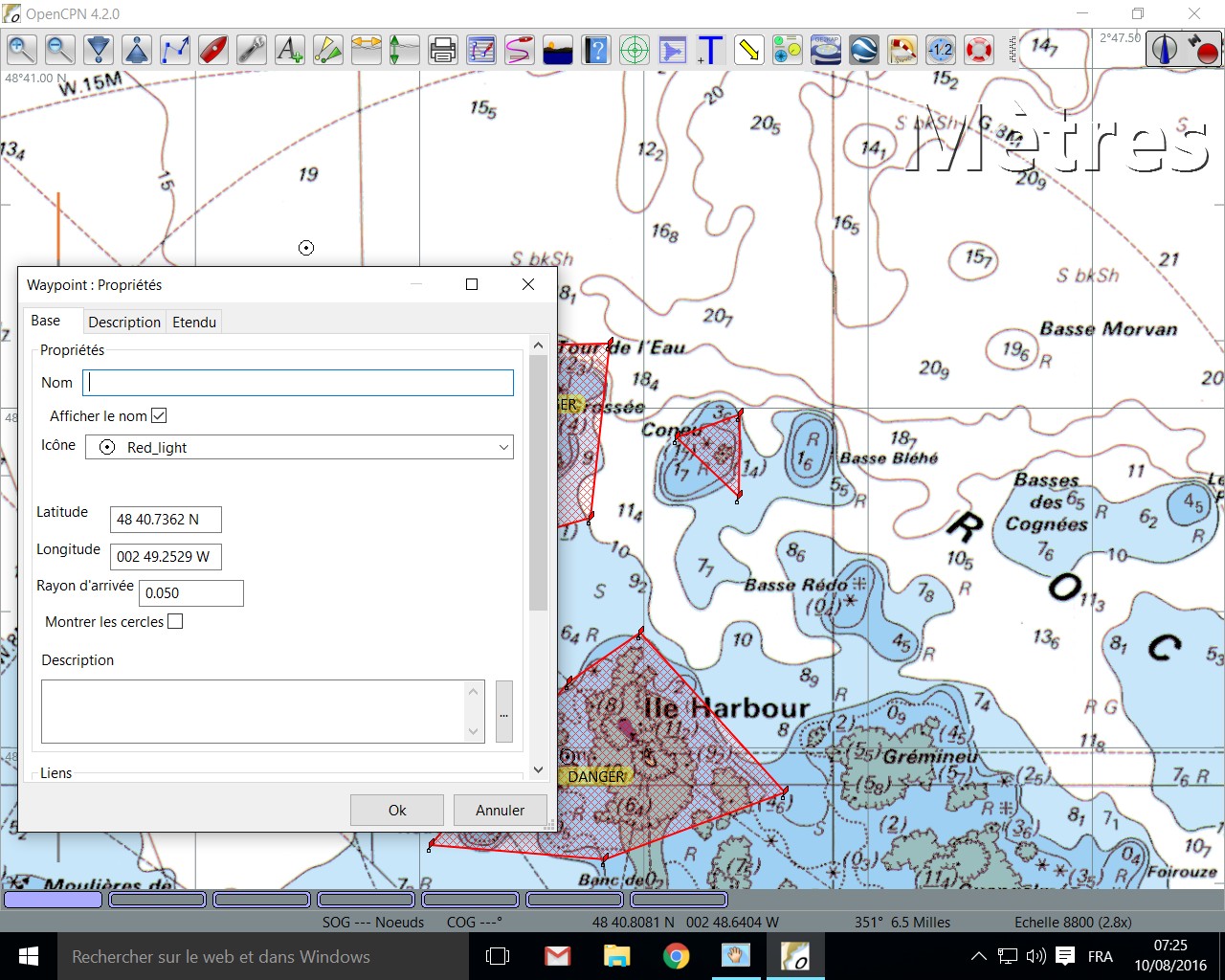Maximize the Waypoint Propriétés dialog
Screen dimensions: 1225x980
pos(472,284)
